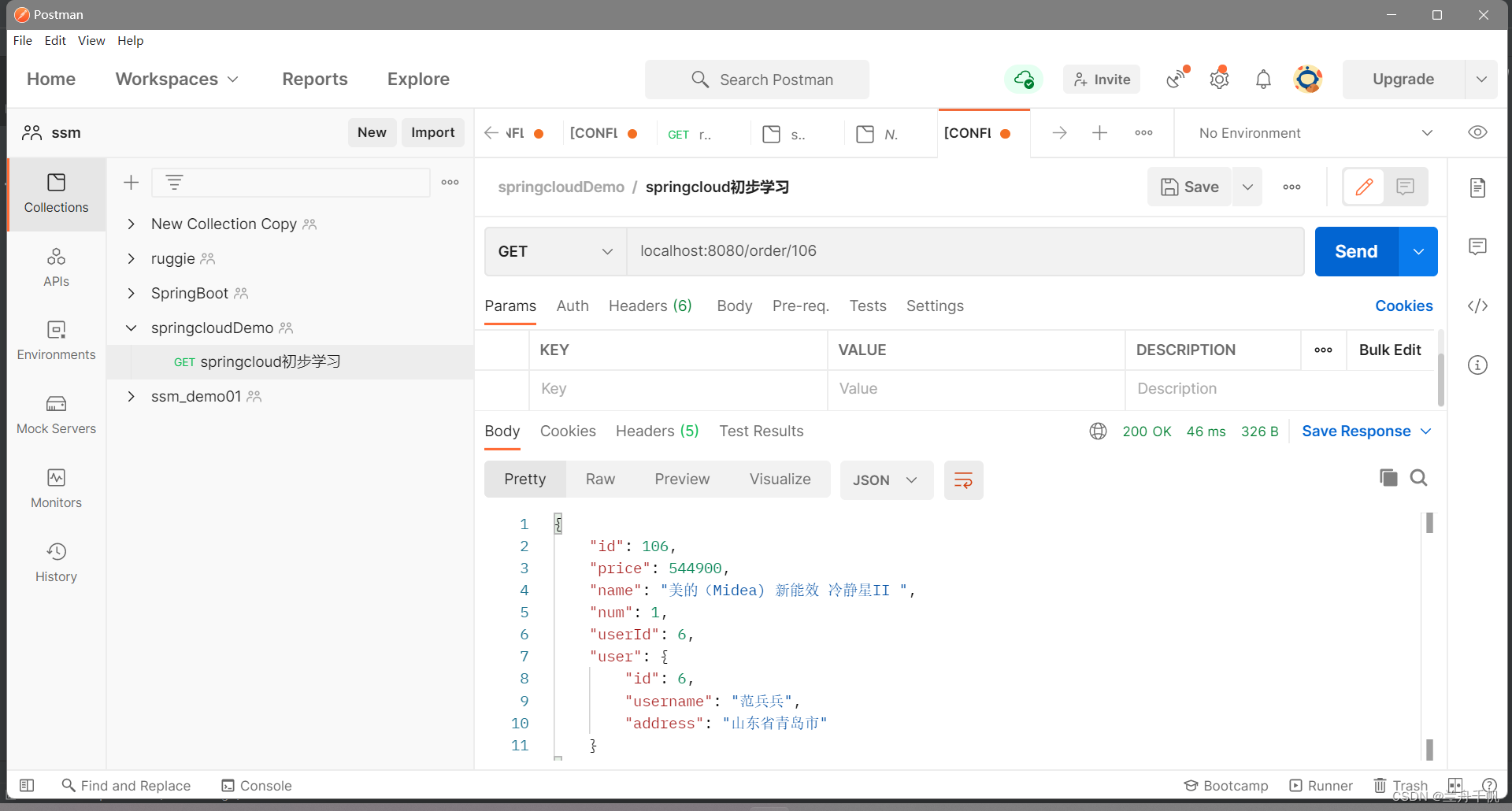Switch to the Auth request tab
This screenshot has height=811, width=1512.
coord(573,306)
